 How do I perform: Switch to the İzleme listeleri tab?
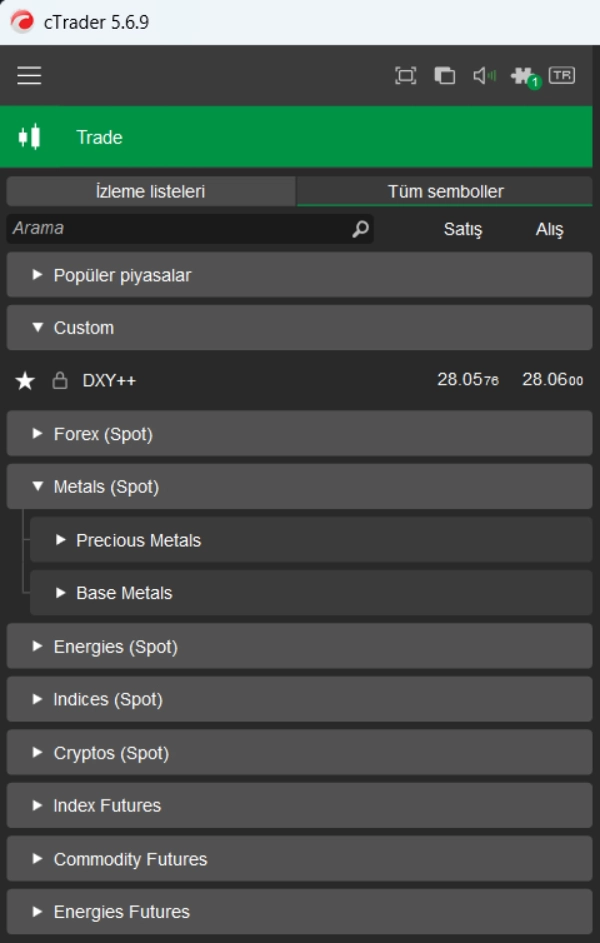148,191
